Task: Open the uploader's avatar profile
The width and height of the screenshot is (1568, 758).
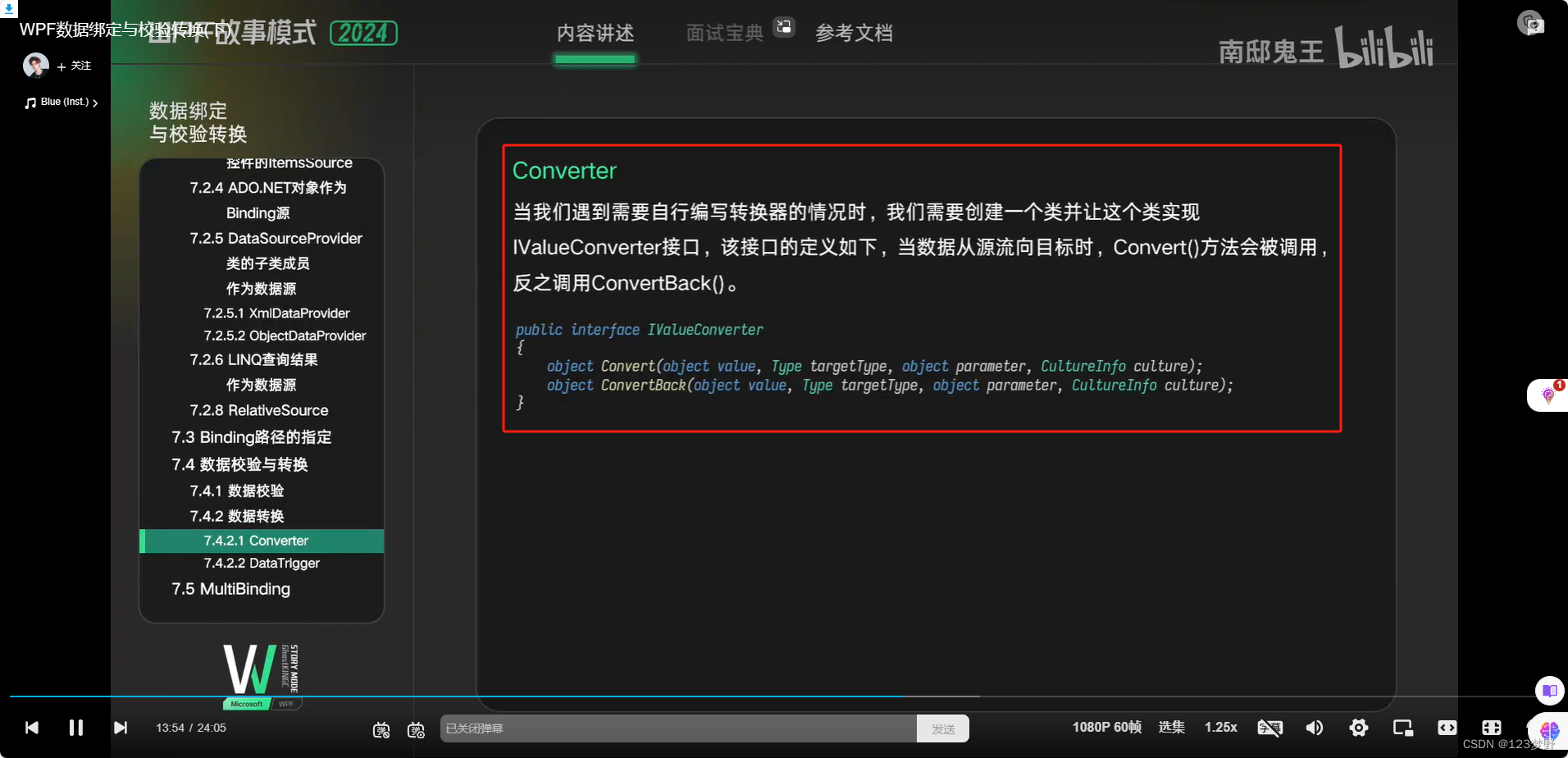Action: (36, 66)
